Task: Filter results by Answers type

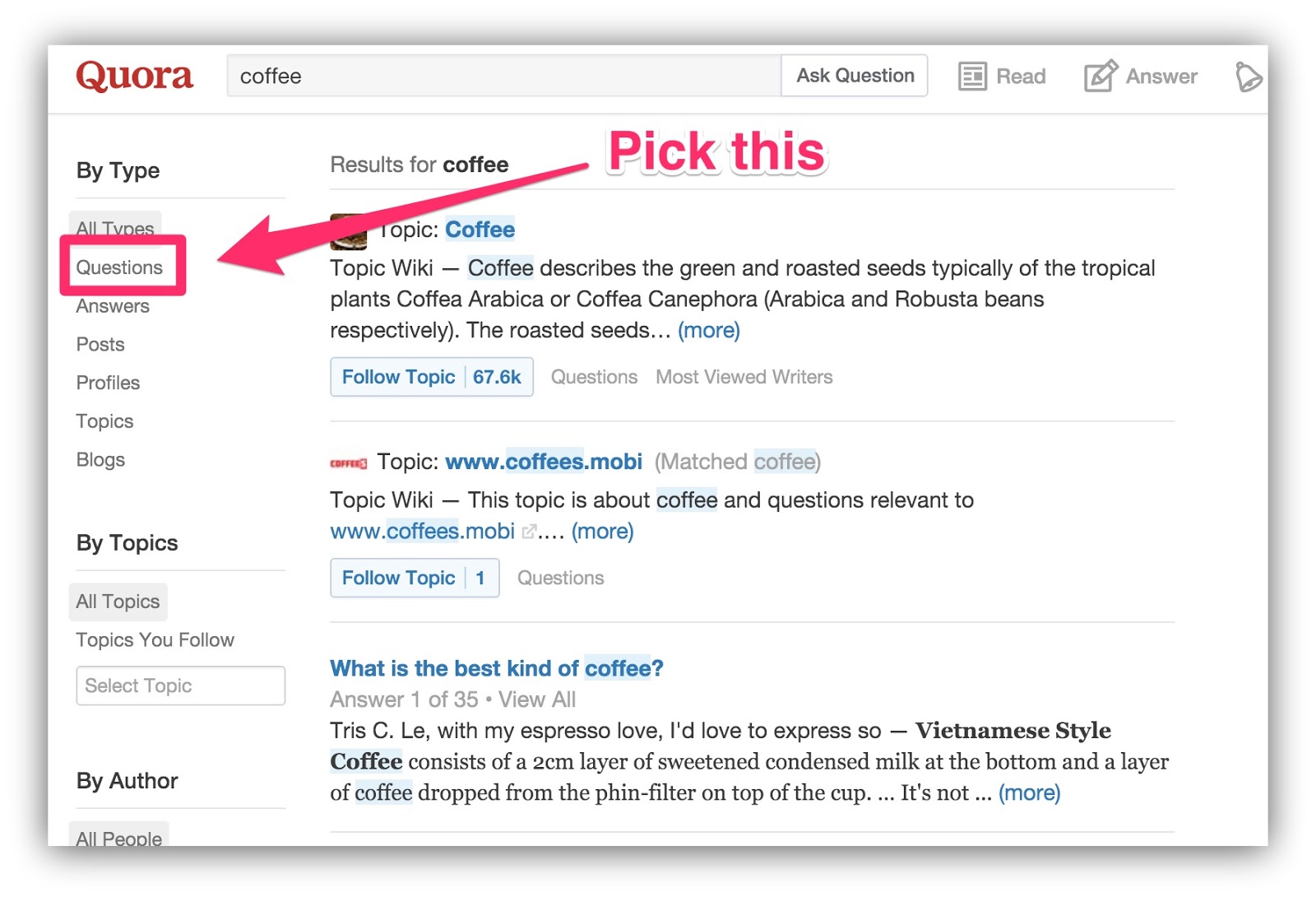Action: [x=113, y=306]
